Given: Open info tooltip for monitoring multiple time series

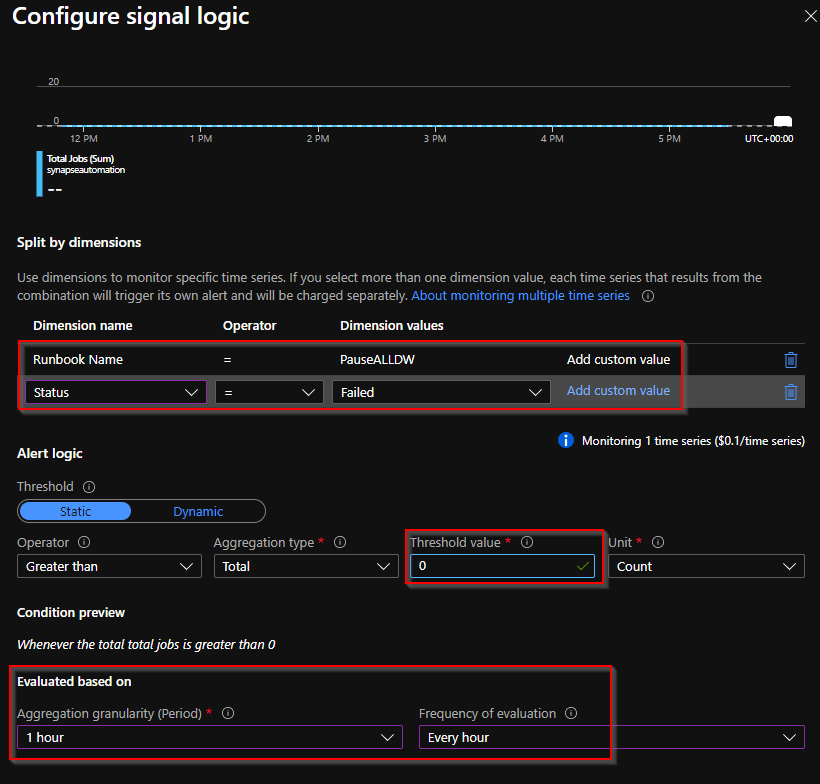Looking at the screenshot, I should coord(648,296).
